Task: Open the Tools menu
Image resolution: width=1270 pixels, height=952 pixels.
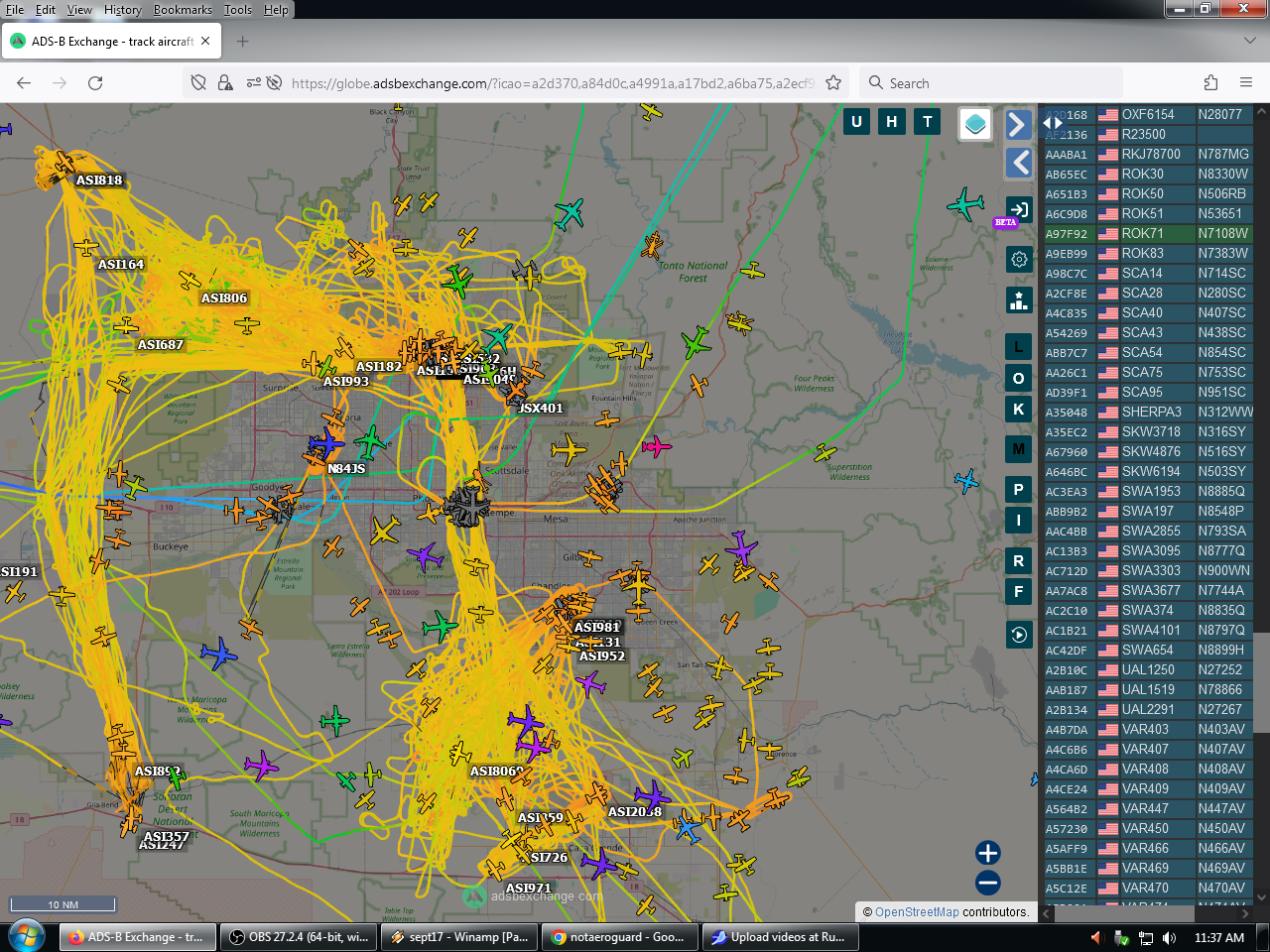Action: (238, 10)
